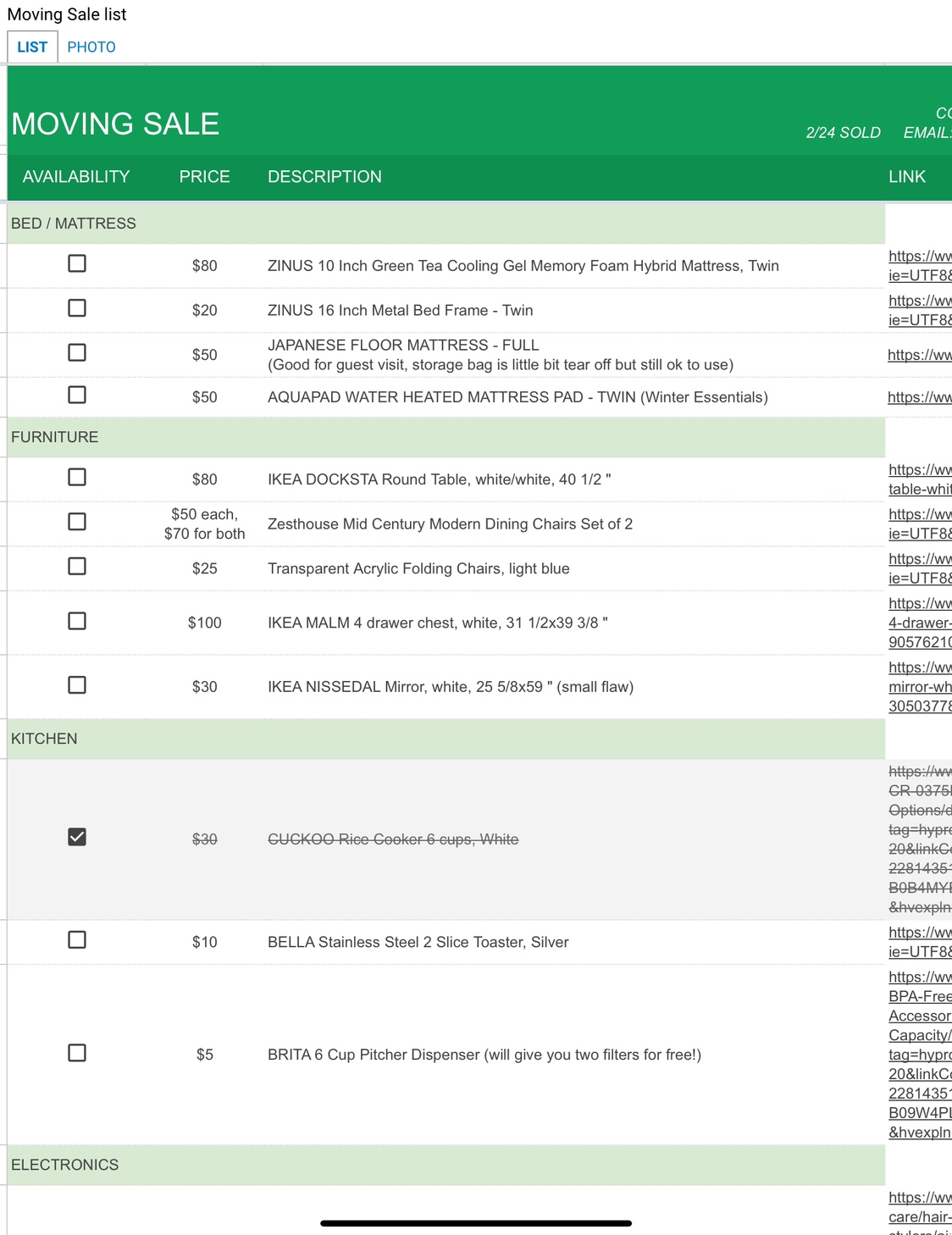The width and height of the screenshot is (952, 1235).
Task: Check the BRITA Pitcher Dispenser box
Action: point(77,1053)
